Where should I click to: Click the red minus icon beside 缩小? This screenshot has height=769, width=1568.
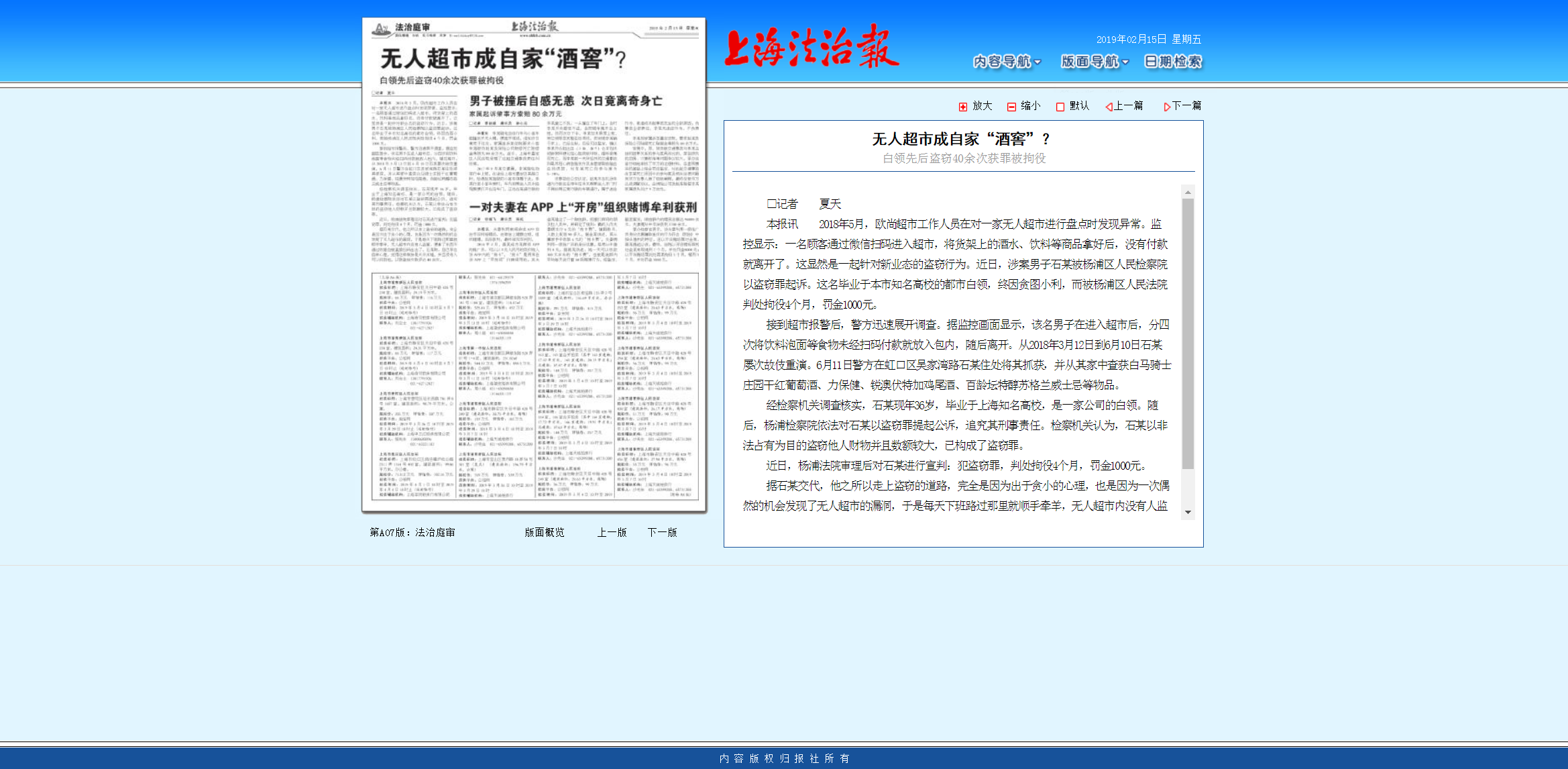pyautogui.click(x=1011, y=105)
